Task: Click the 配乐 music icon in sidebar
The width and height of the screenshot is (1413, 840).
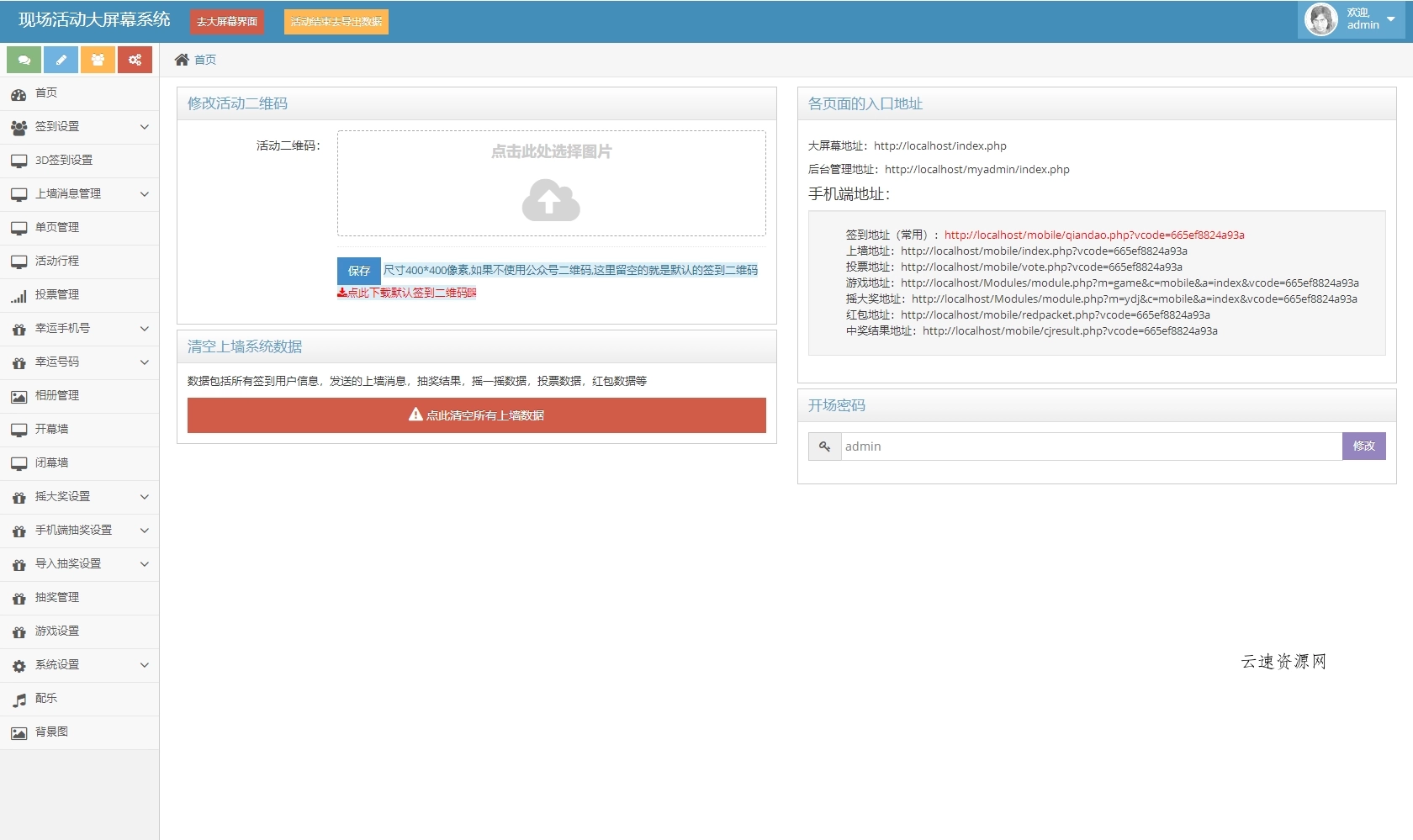Action: coord(19,699)
